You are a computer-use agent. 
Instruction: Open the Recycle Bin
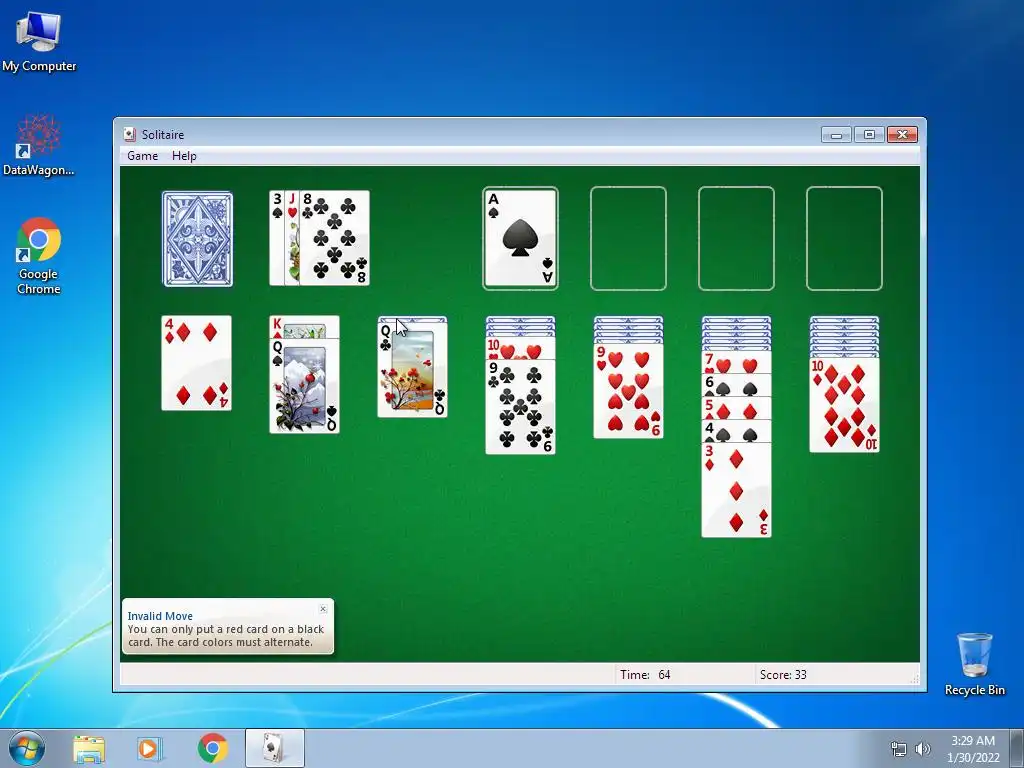[x=974, y=664]
